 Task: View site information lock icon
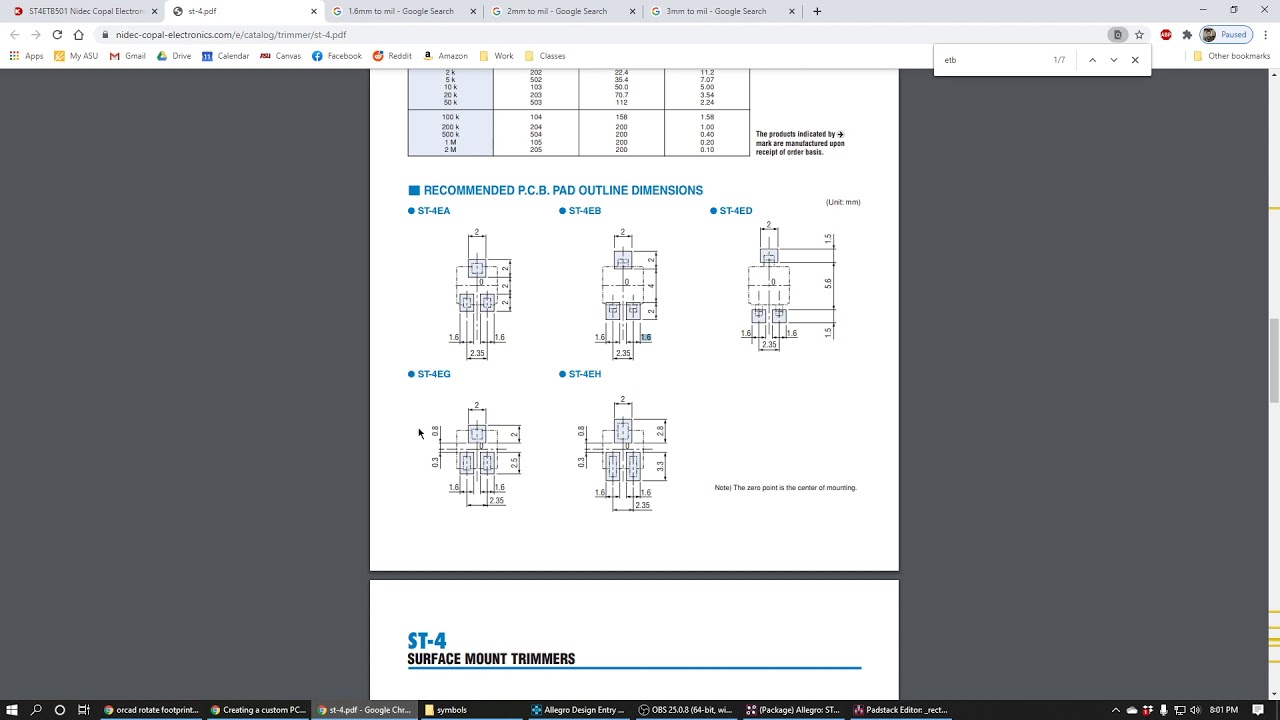pos(105,34)
